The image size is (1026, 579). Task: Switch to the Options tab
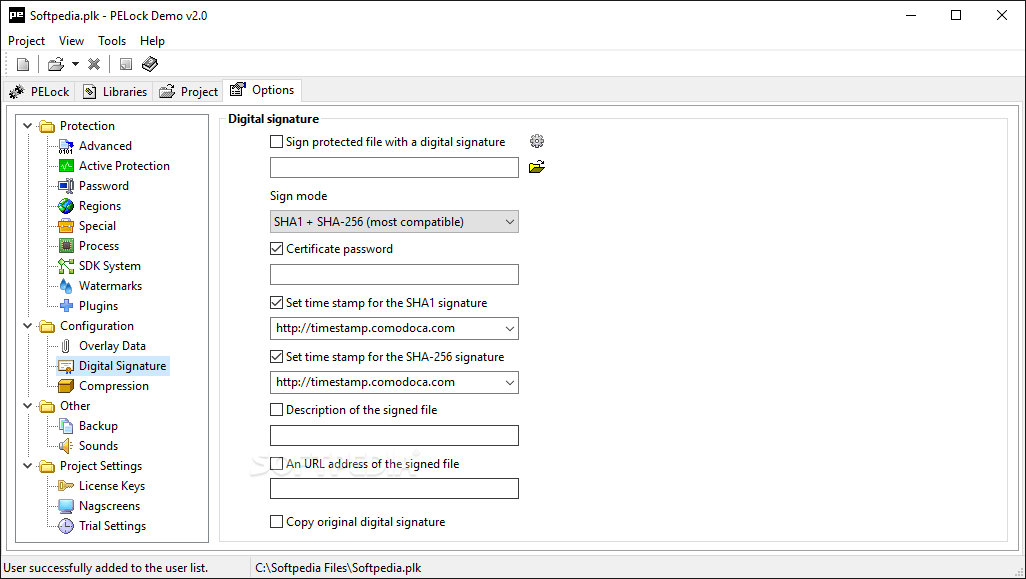coord(262,90)
